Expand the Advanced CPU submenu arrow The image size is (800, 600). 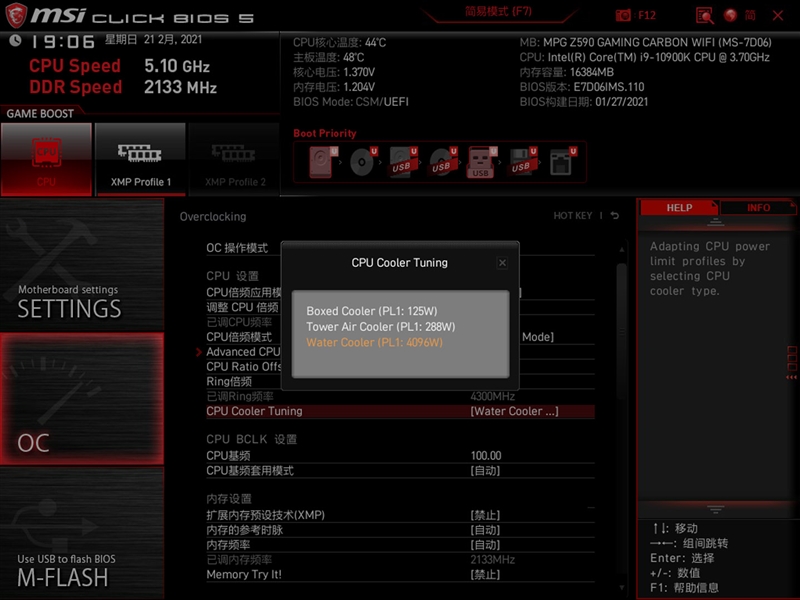coord(199,352)
